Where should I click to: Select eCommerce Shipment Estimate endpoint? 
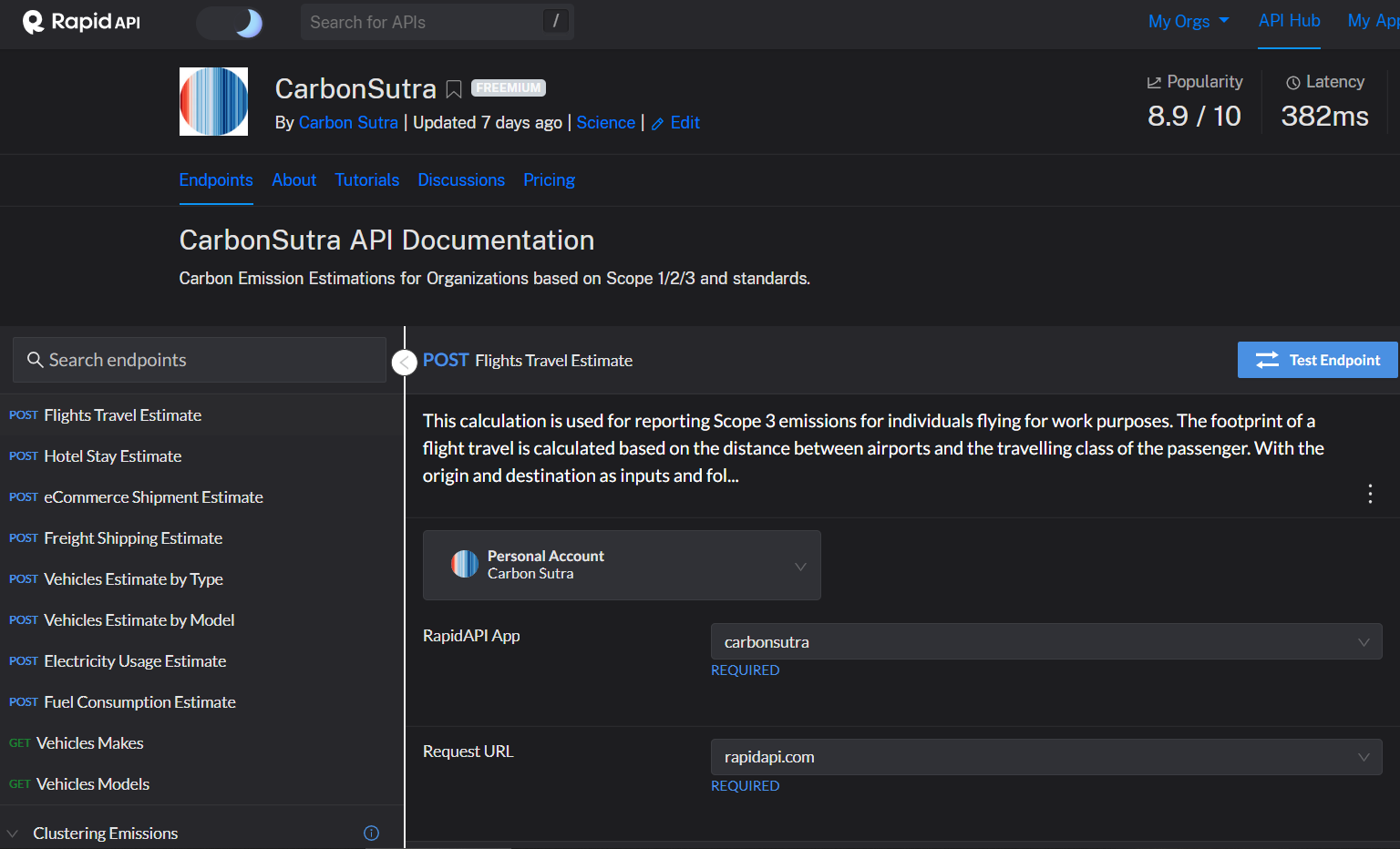tap(201, 497)
